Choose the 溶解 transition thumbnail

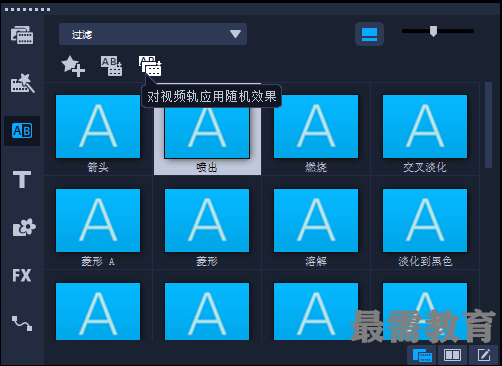pos(316,220)
